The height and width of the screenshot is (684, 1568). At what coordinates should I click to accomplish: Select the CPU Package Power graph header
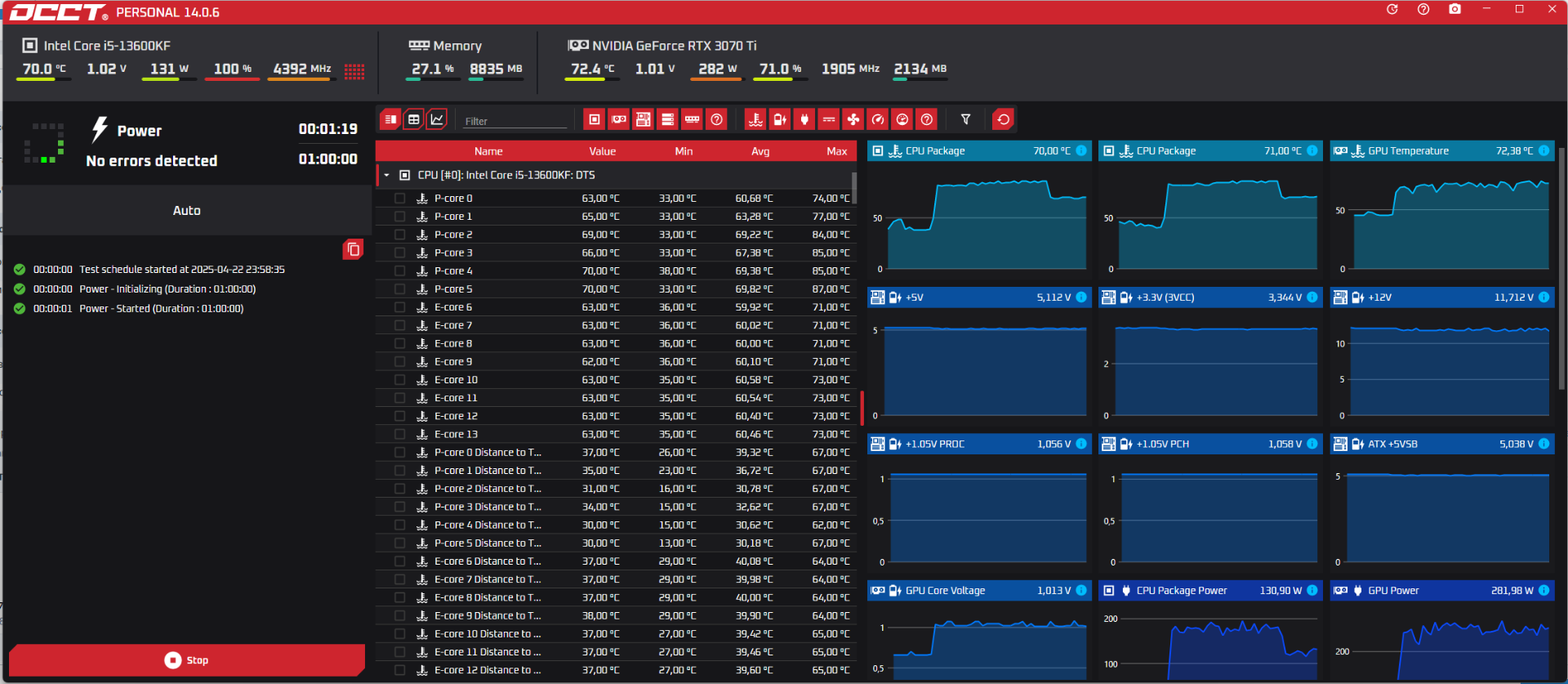click(x=1210, y=591)
